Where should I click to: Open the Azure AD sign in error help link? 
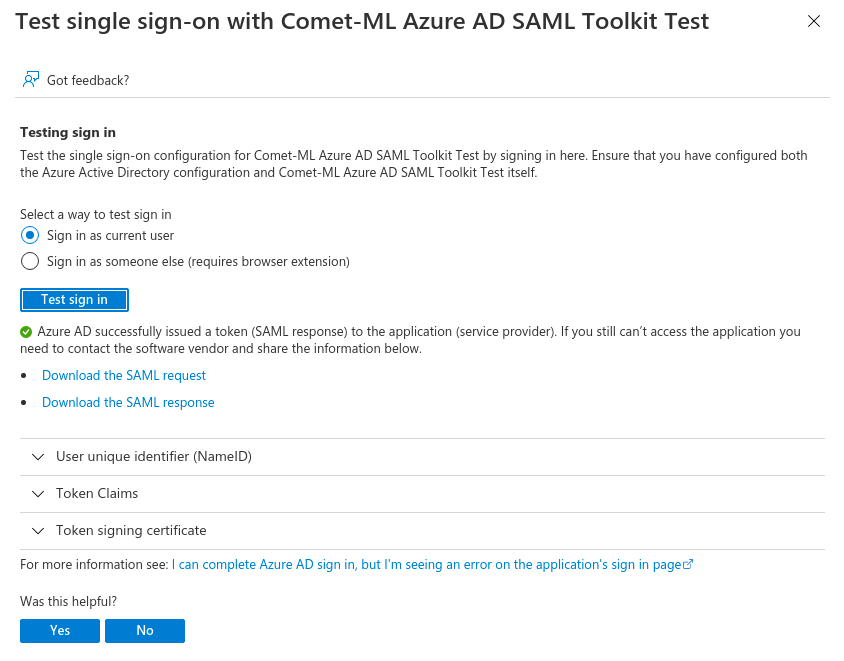point(427,564)
